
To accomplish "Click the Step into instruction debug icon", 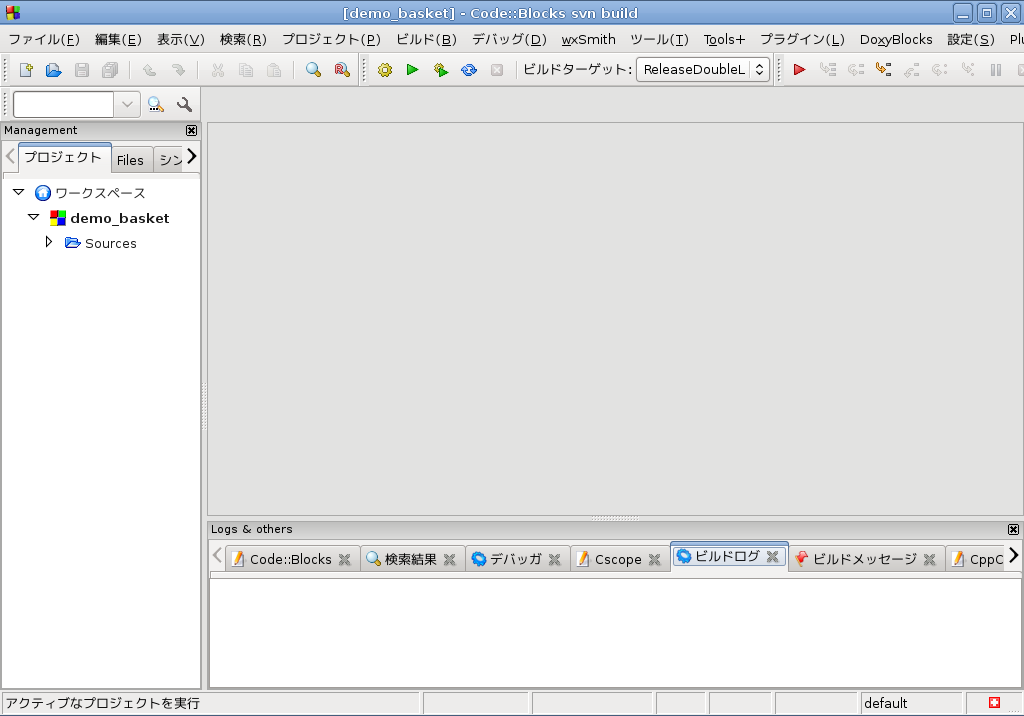I will point(968,69).
